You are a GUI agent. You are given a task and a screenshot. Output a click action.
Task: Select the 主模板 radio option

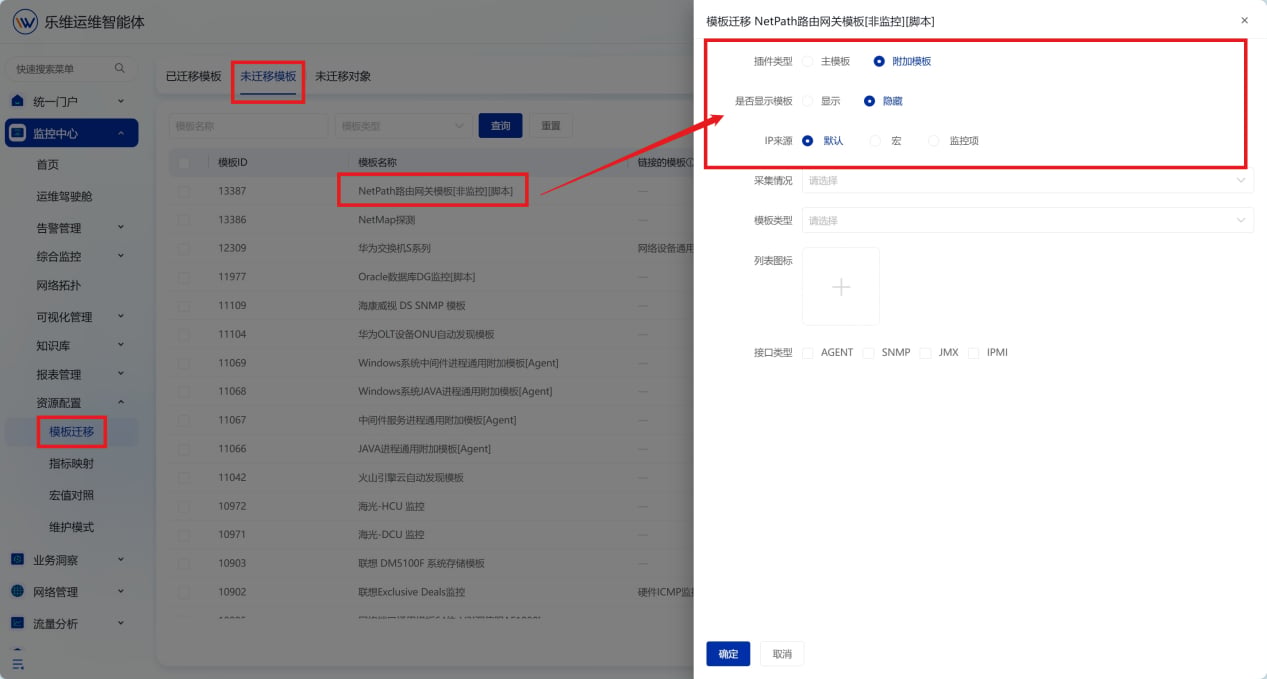click(x=808, y=61)
